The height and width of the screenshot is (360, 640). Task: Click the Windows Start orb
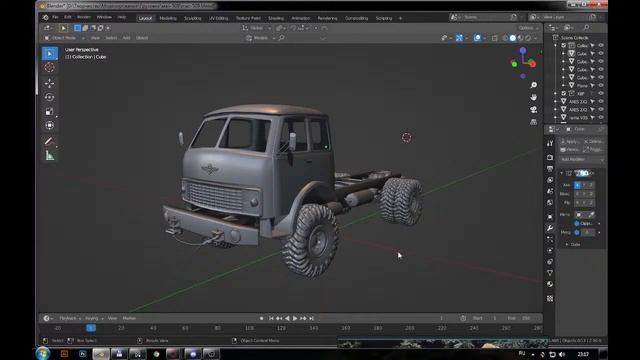[x=43, y=353]
